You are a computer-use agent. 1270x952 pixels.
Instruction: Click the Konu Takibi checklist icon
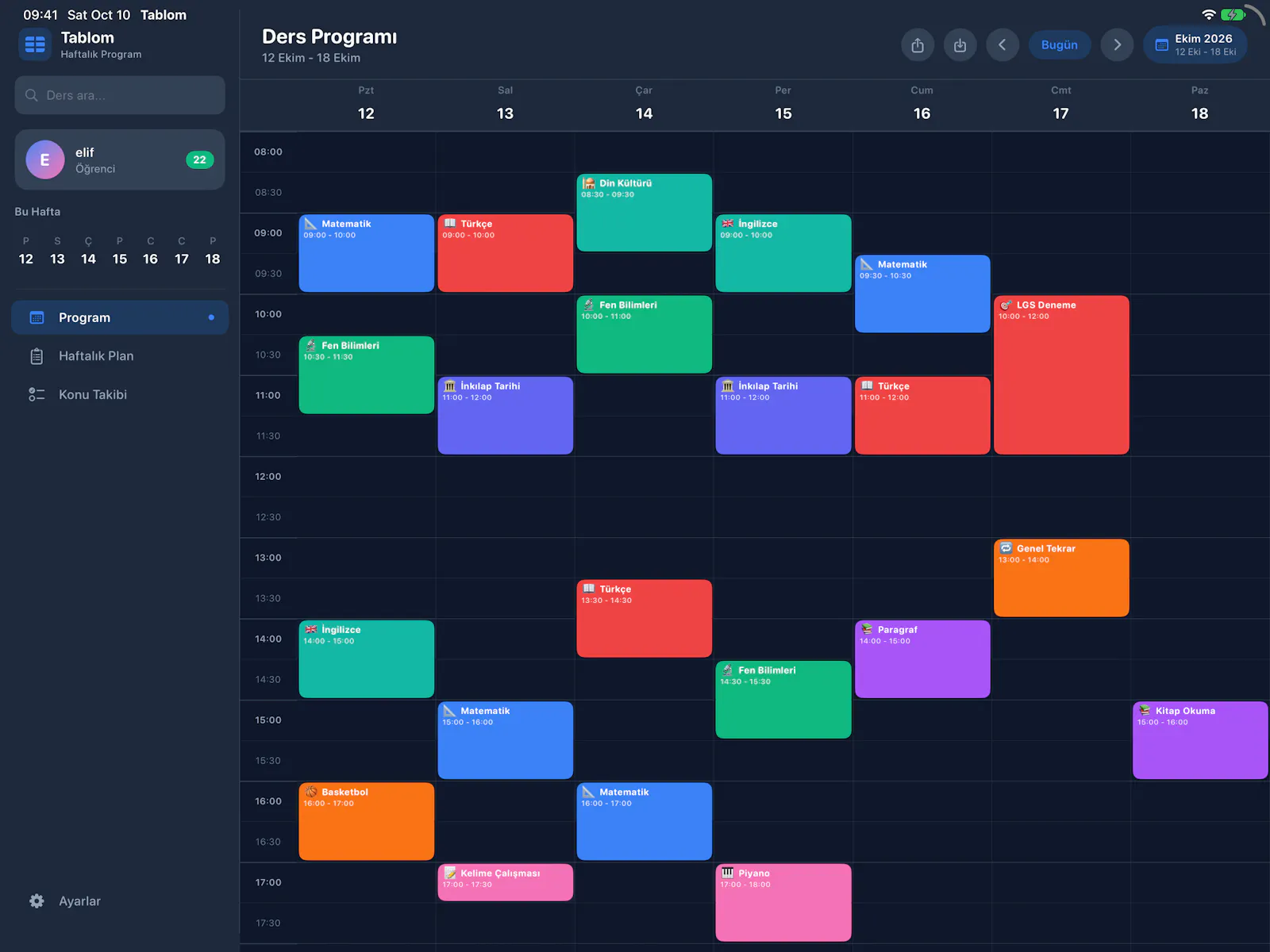click(x=37, y=394)
